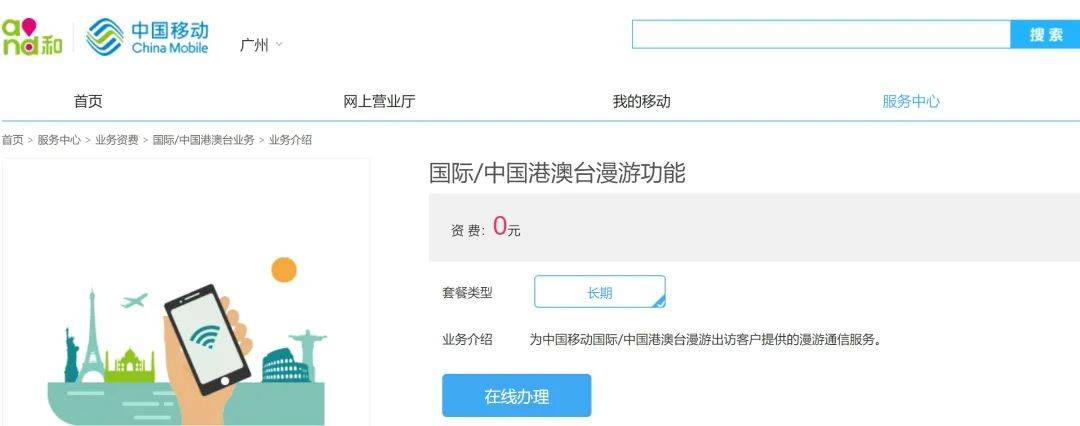The width and height of the screenshot is (1080, 426).
Task: Open 国际/中国港澳台业务 breadcrumb link
Action: (x=203, y=140)
